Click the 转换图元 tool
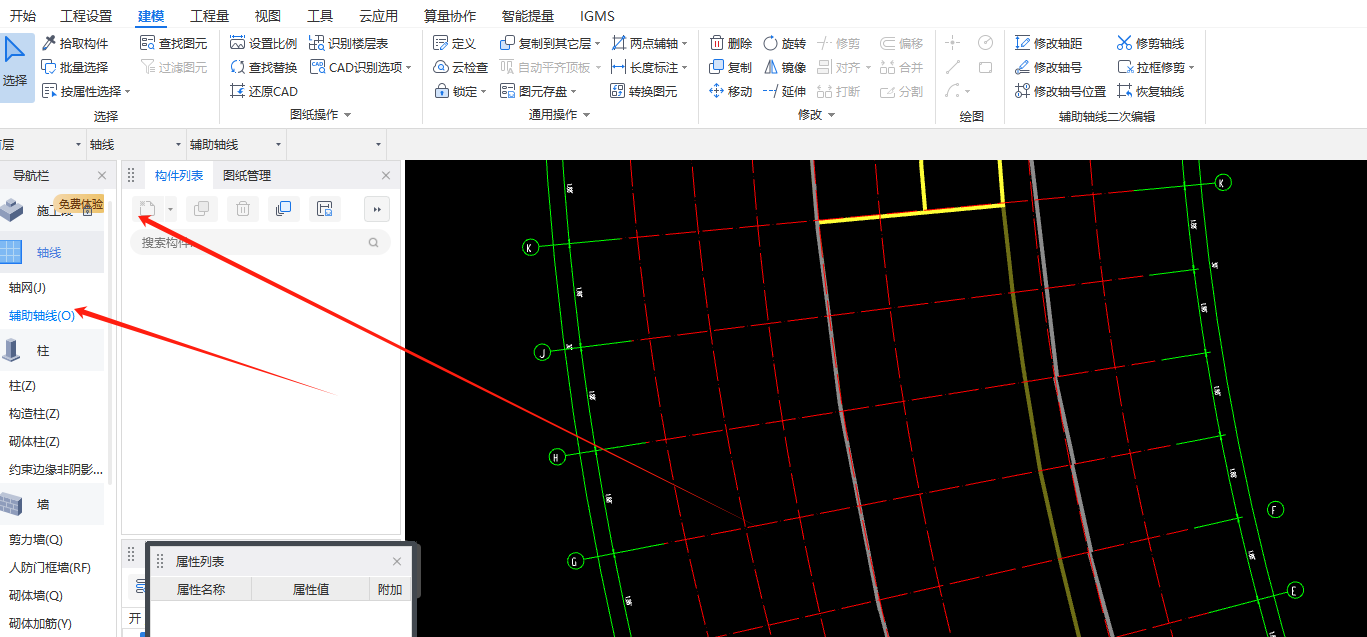Viewport: 1367px width, 637px height. pyautogui.click(x=643, y=91)
